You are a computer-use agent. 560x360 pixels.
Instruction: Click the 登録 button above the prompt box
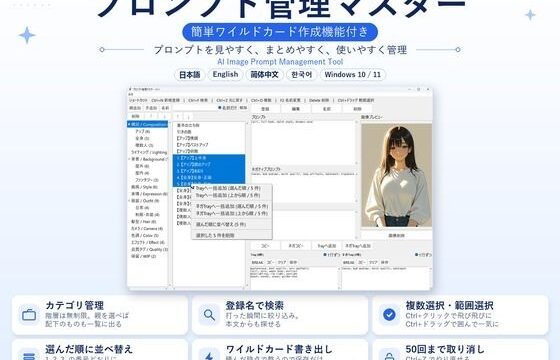[265, 109]
